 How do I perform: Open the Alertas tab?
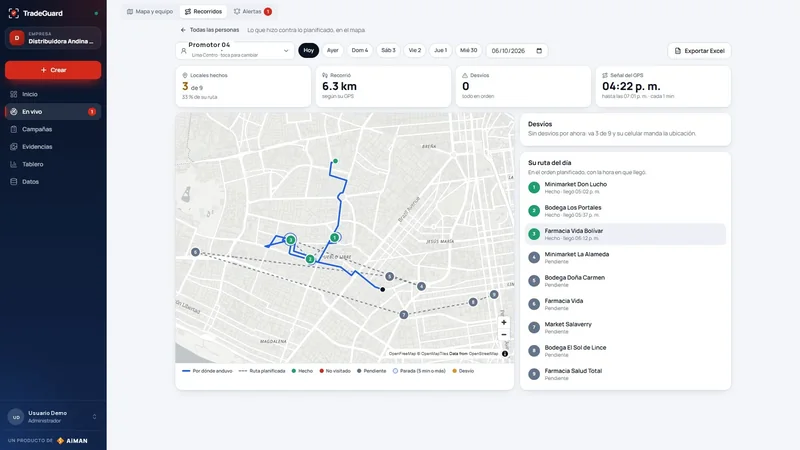point(253,11)
